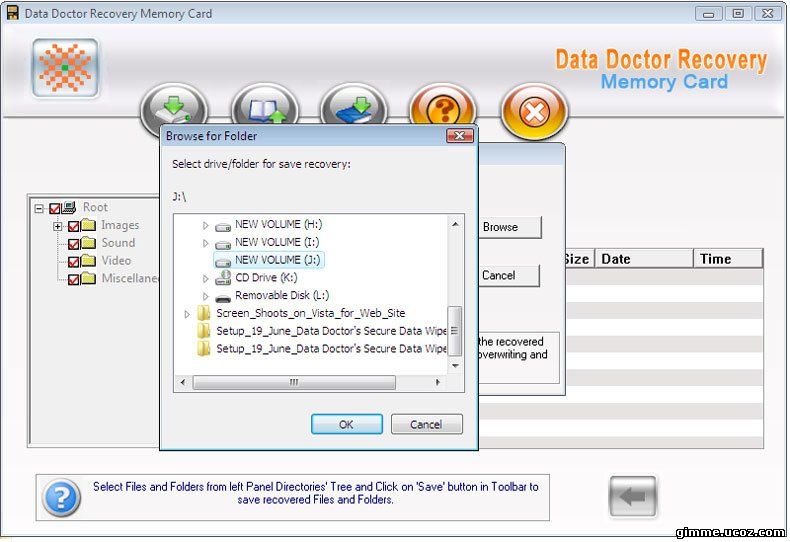Click the app icon in the title bar
Image resolution: width=790 pixels, height=542 pixels.
click(13, 13)
